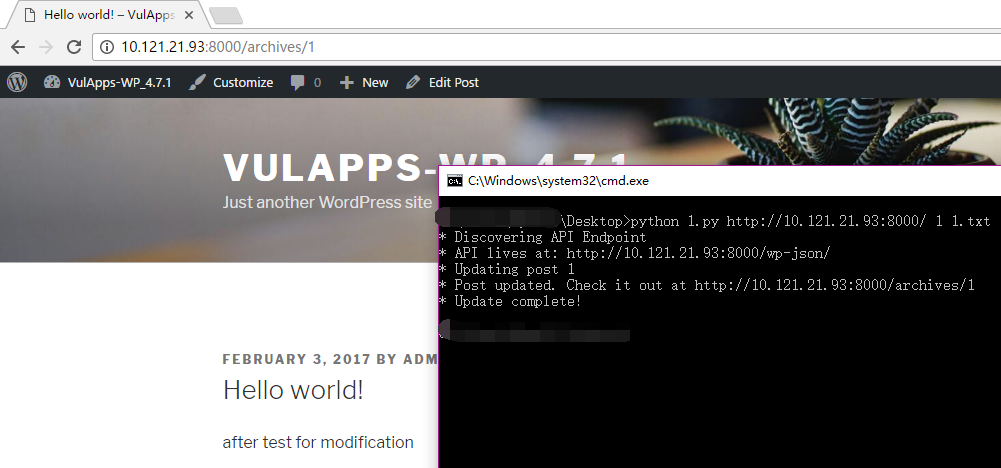
Task: Click Edit Post in admin bar
Action: 442,82
